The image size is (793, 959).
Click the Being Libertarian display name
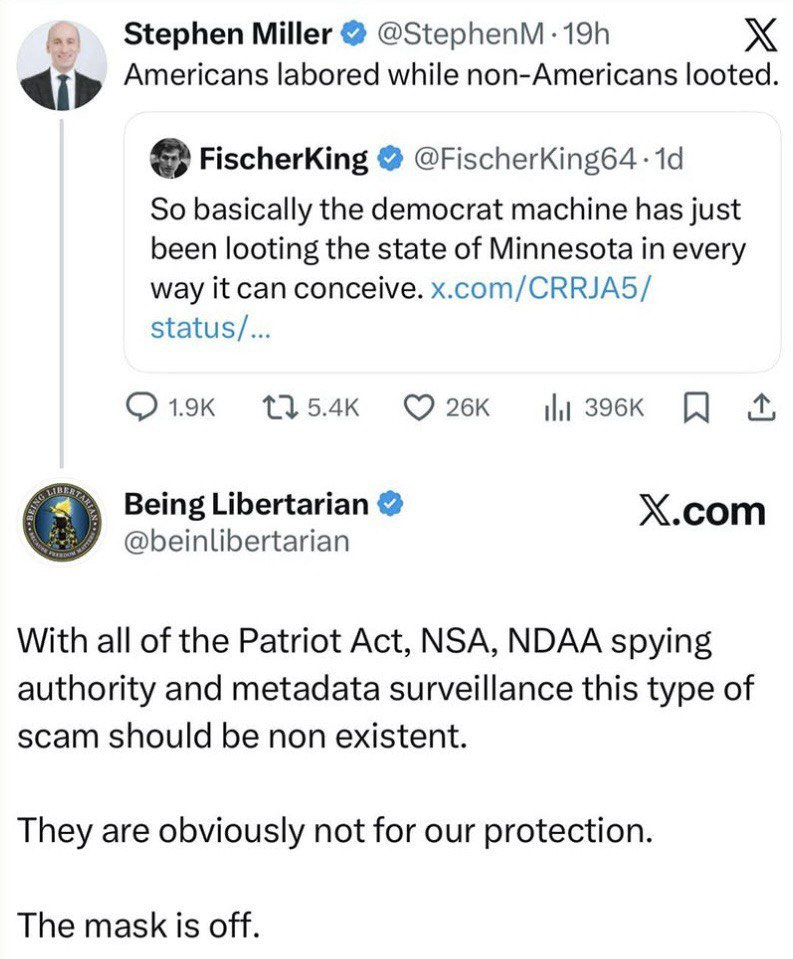tap(246, 505)
